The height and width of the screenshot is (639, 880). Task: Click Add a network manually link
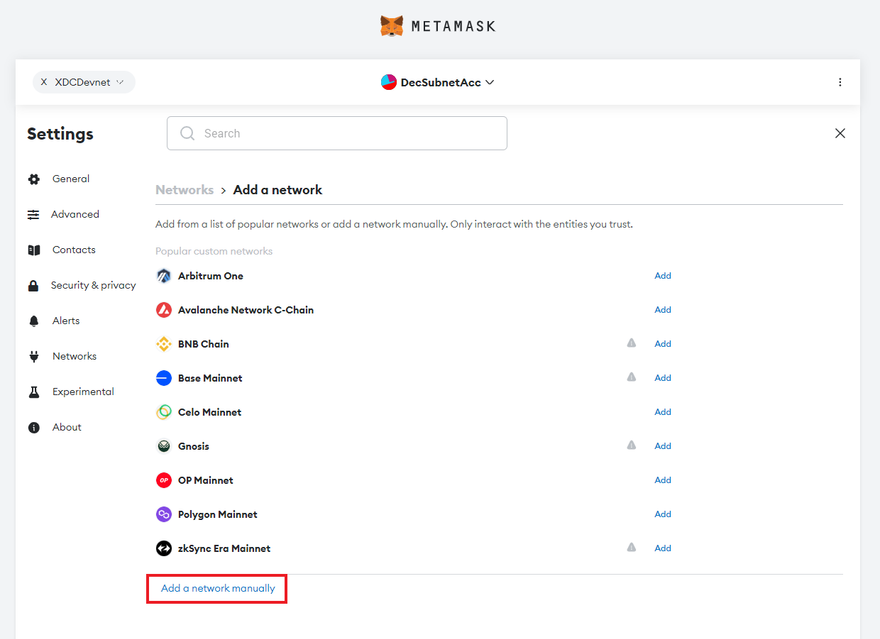tap(218, 588)
